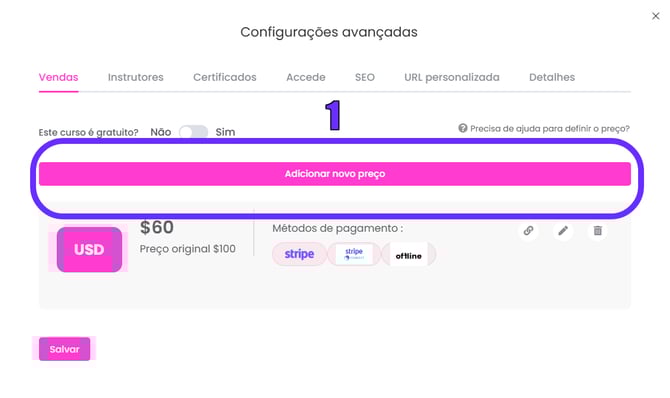Click the Salvar button

[x=65, y=349]
